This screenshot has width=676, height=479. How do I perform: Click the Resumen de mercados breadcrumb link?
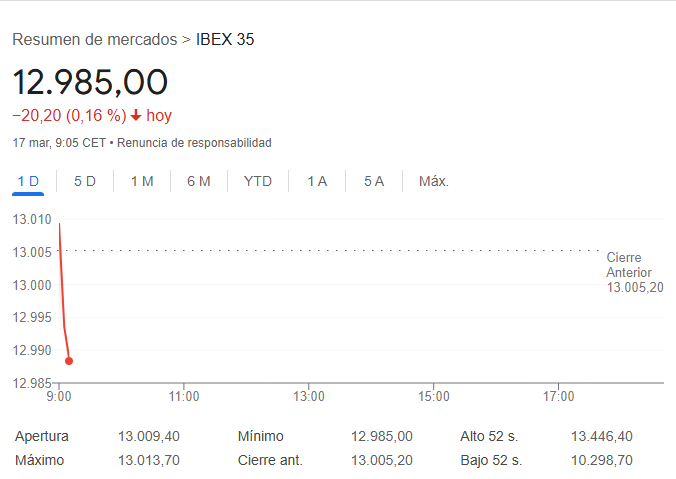(95, 40)
